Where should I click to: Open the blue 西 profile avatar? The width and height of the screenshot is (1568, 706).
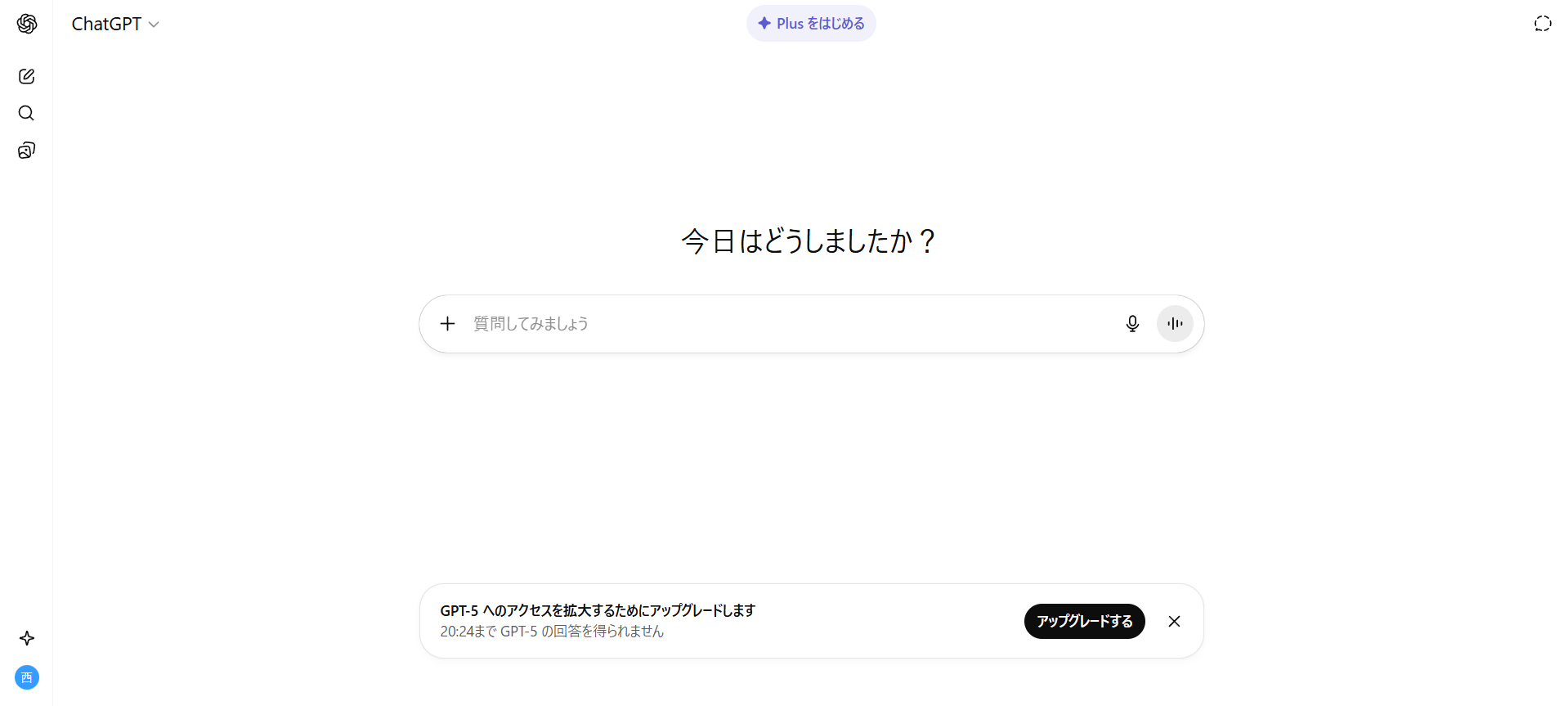[27, 677]
